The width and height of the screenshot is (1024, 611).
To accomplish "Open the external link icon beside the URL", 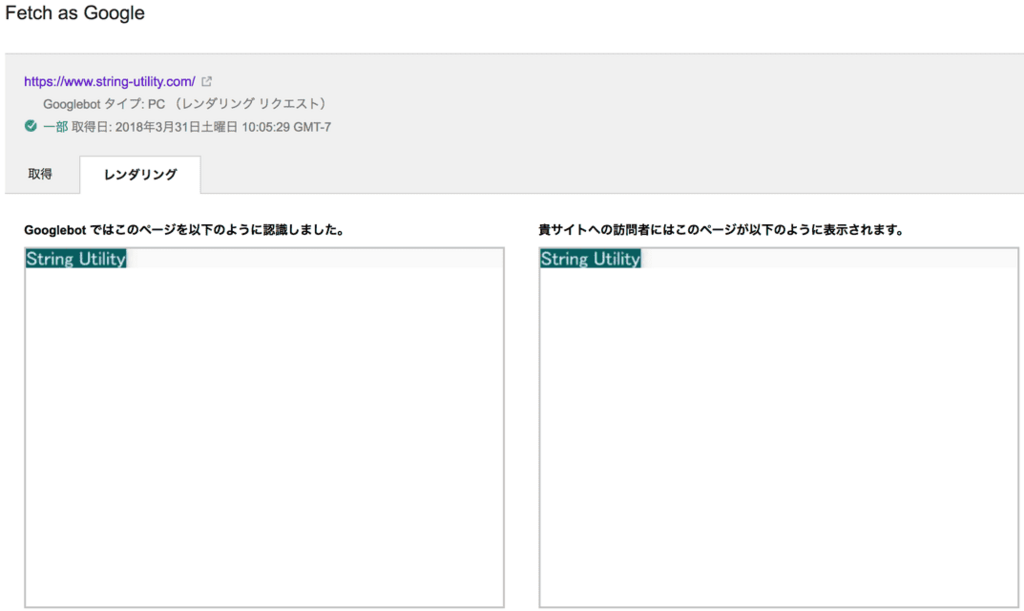I will 206,81.
